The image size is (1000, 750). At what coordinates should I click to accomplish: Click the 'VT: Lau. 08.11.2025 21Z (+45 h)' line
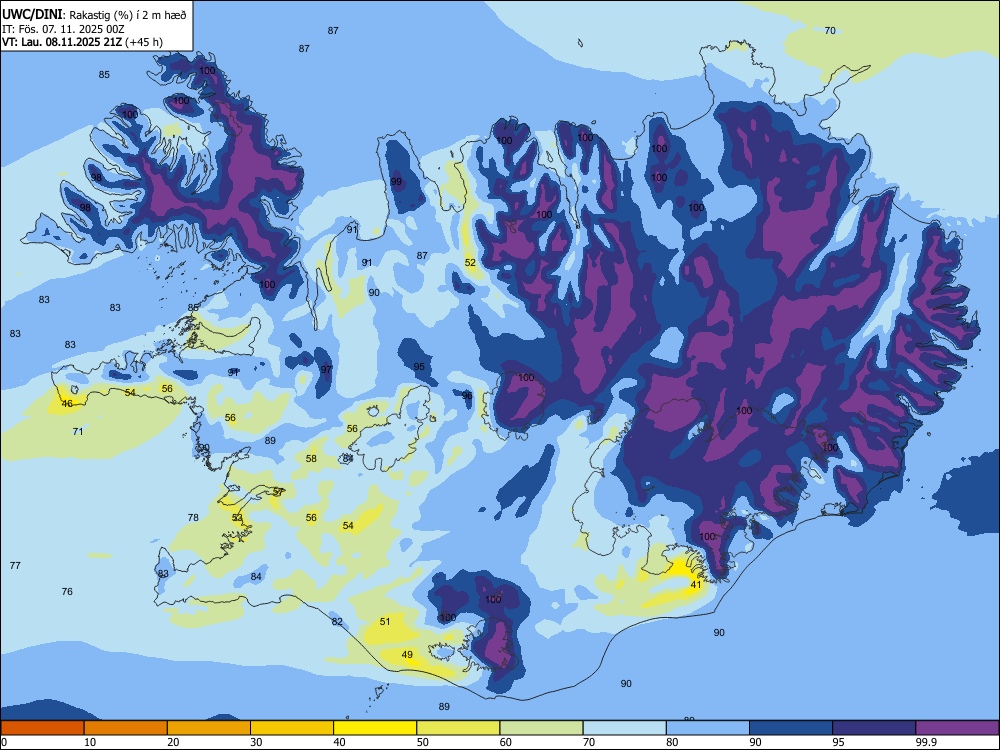[82, 42]
